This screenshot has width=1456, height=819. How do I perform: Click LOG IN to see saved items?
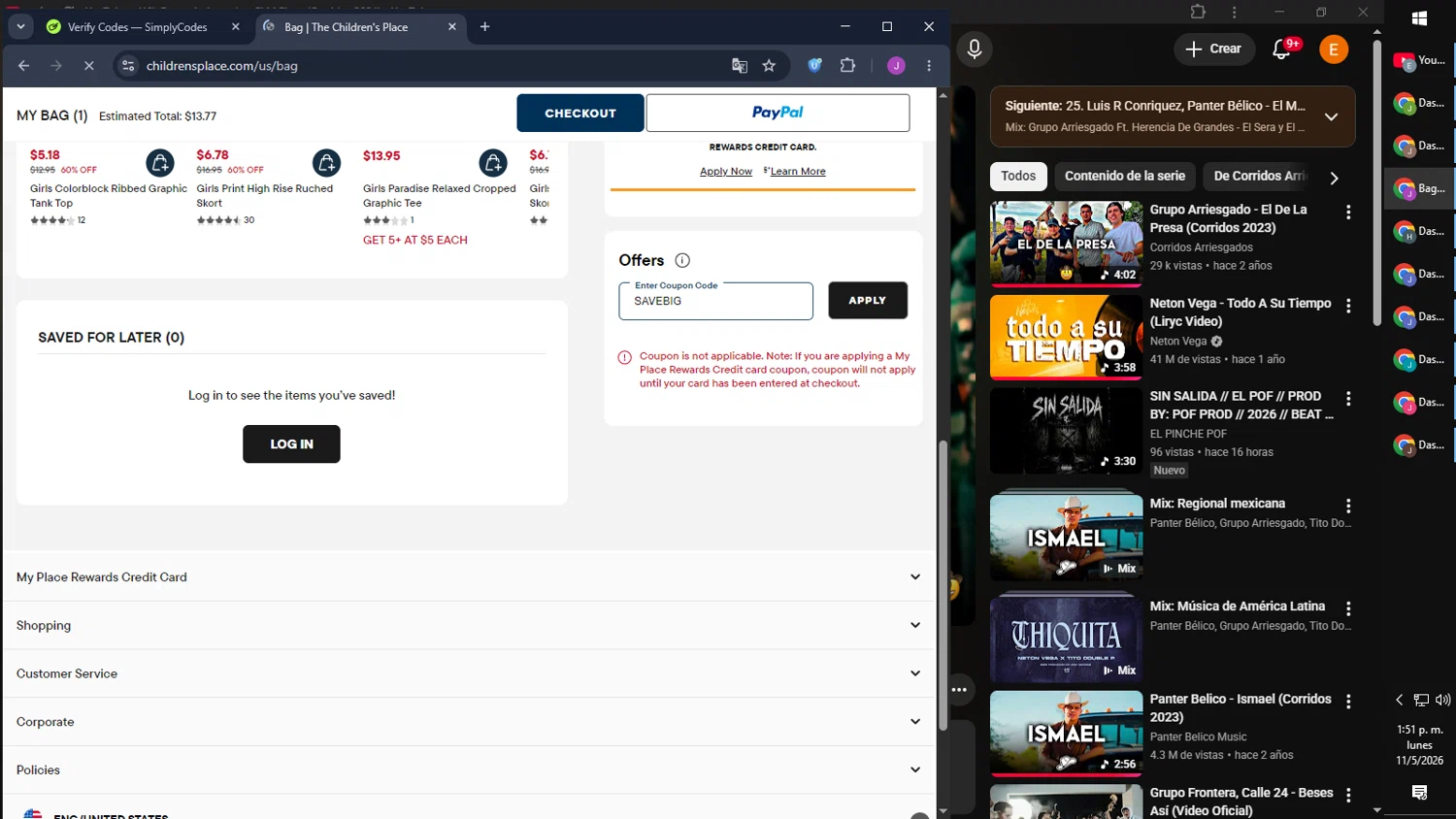point(291,444)
